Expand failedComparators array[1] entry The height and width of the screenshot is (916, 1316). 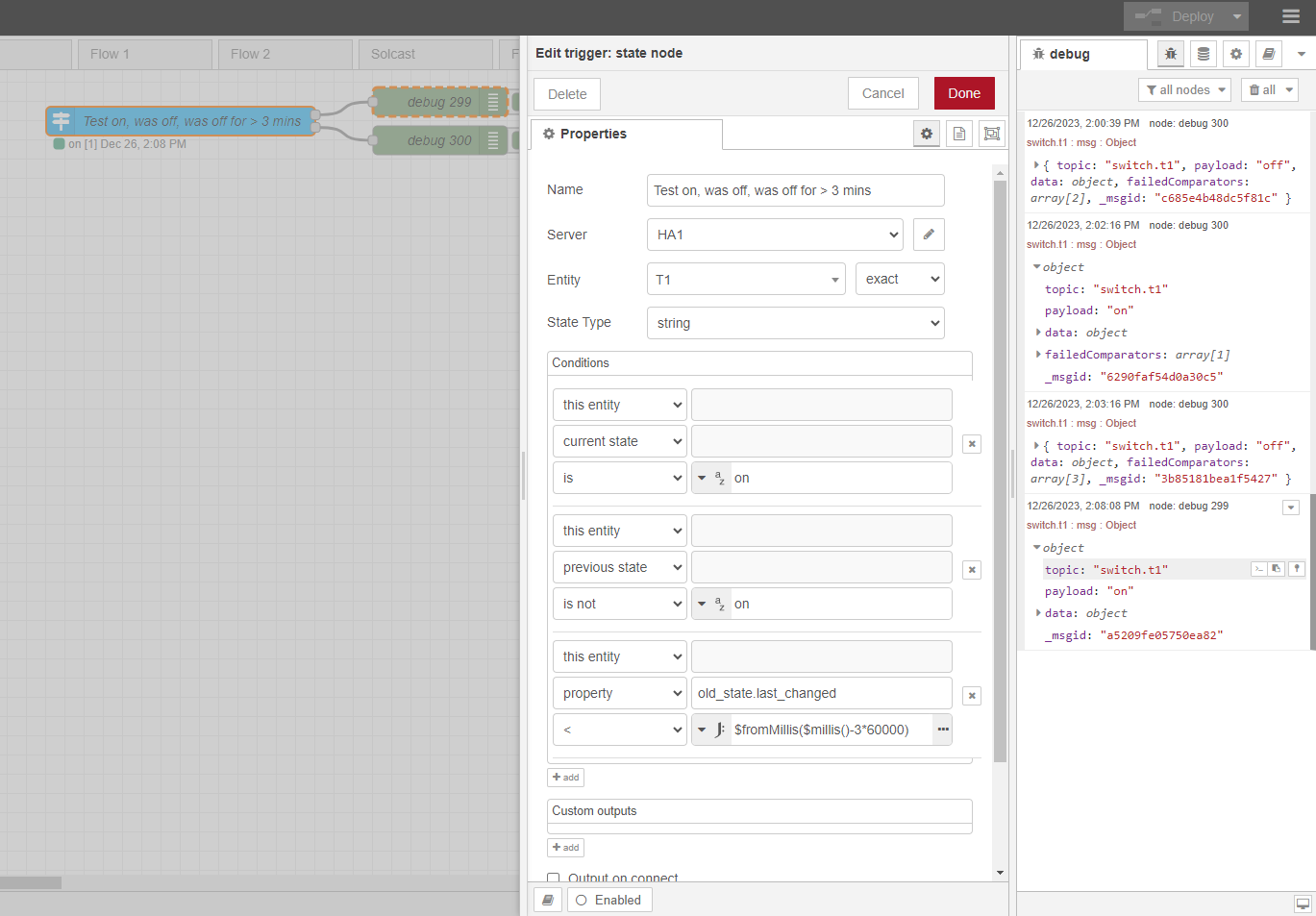1039,355
